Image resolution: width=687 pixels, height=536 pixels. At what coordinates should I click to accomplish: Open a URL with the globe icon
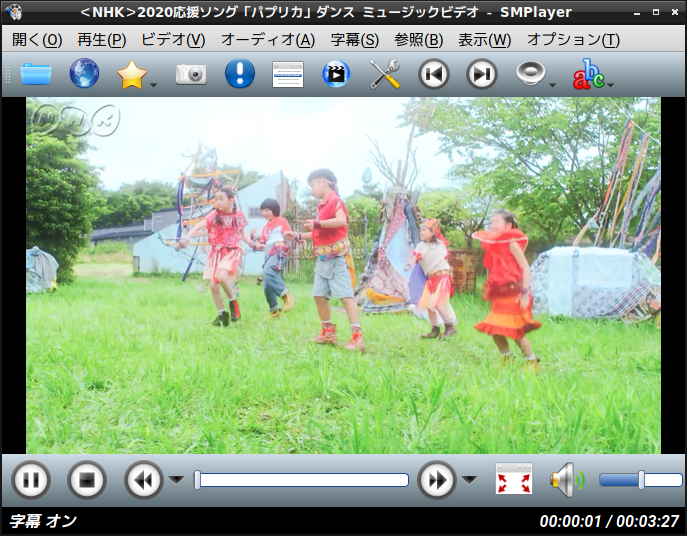84,73
